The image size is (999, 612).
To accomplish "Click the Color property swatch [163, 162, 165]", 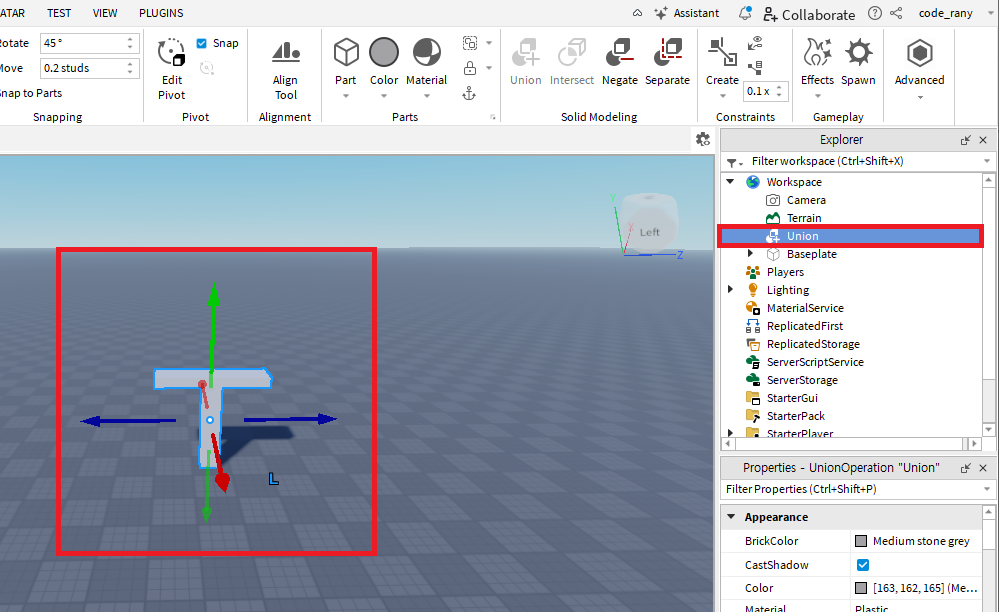I will [x=861, y=588].
